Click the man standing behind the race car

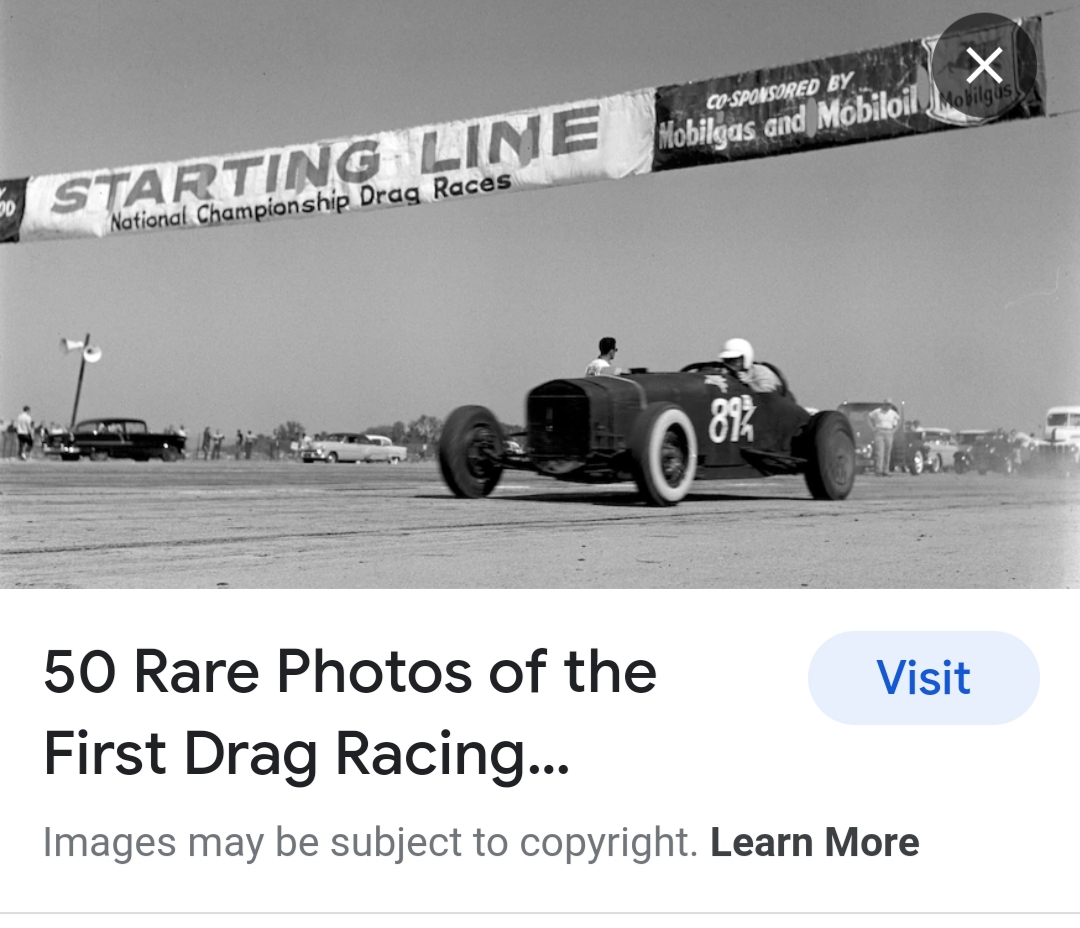point(602,356)
